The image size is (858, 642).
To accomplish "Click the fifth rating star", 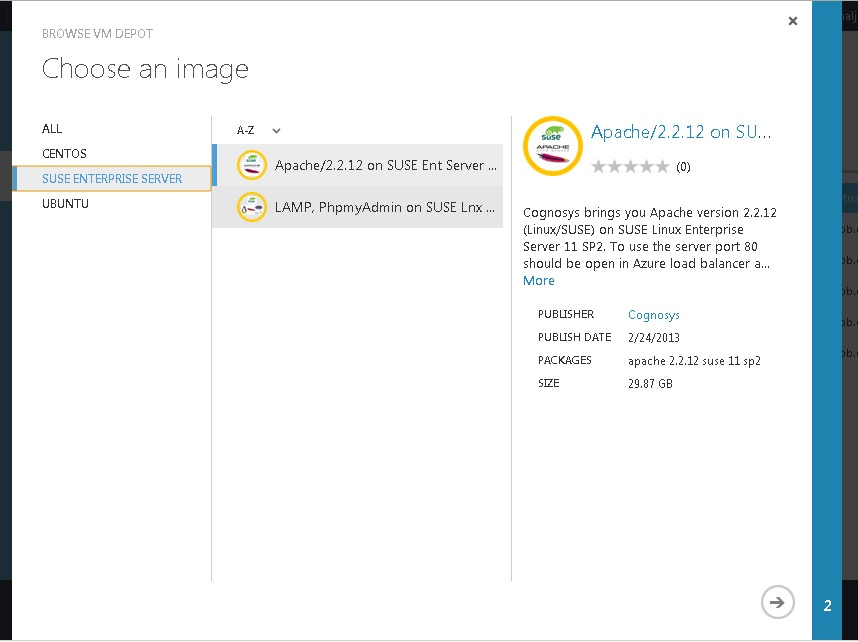I will 663,166.
